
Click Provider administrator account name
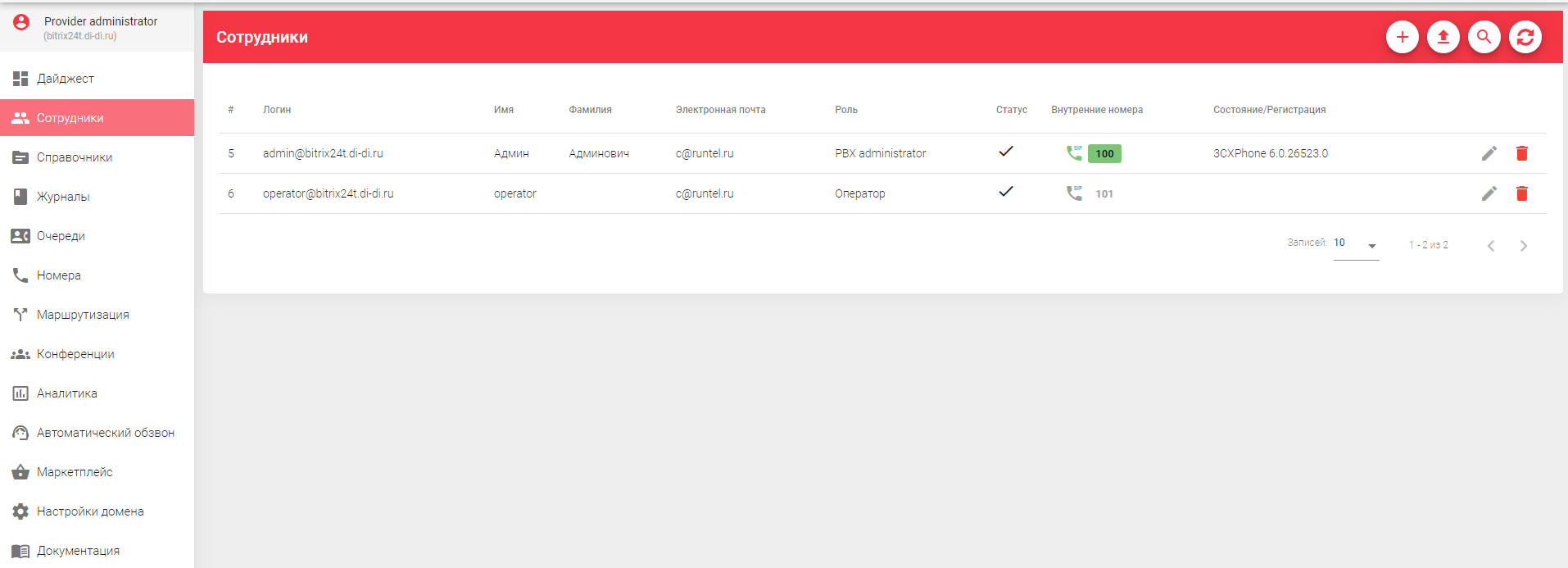(101, 21)
